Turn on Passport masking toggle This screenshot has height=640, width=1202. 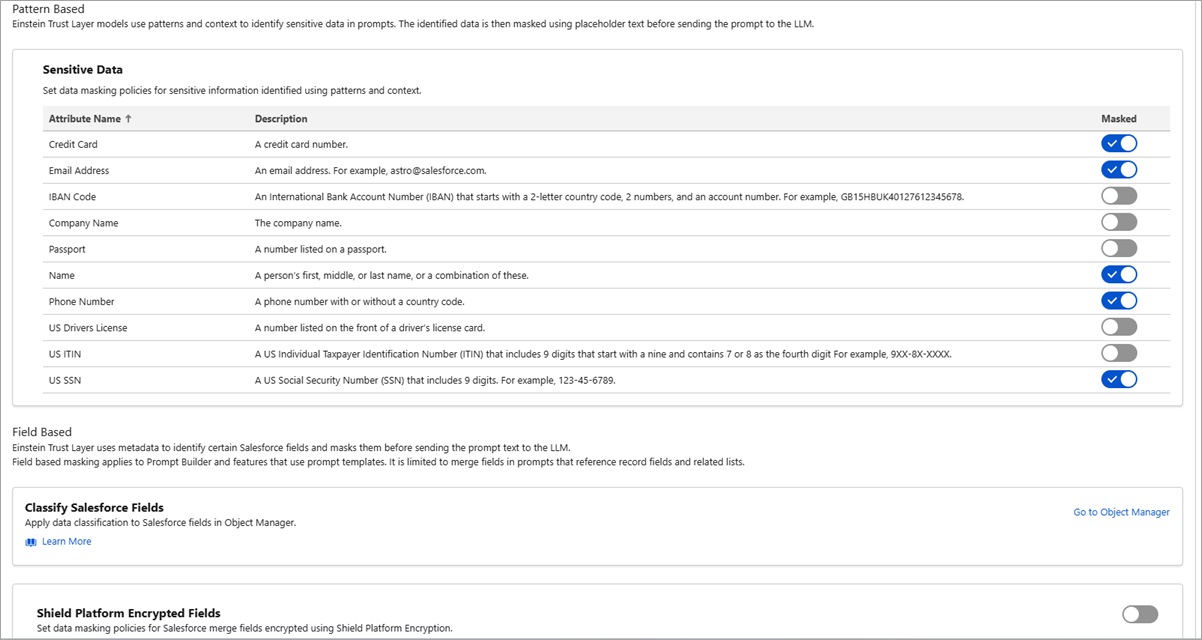1119,248
